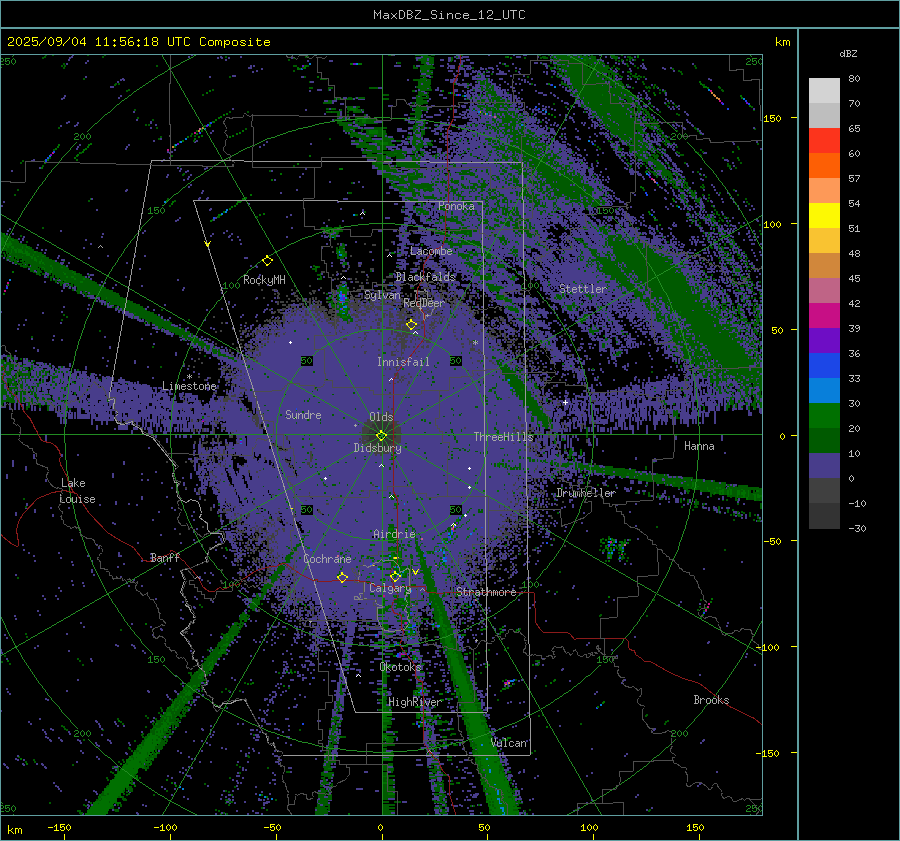The height and width of the screenshot is (841, 900).
Task: Click the RedDeer city label
Action: [424, 303]
